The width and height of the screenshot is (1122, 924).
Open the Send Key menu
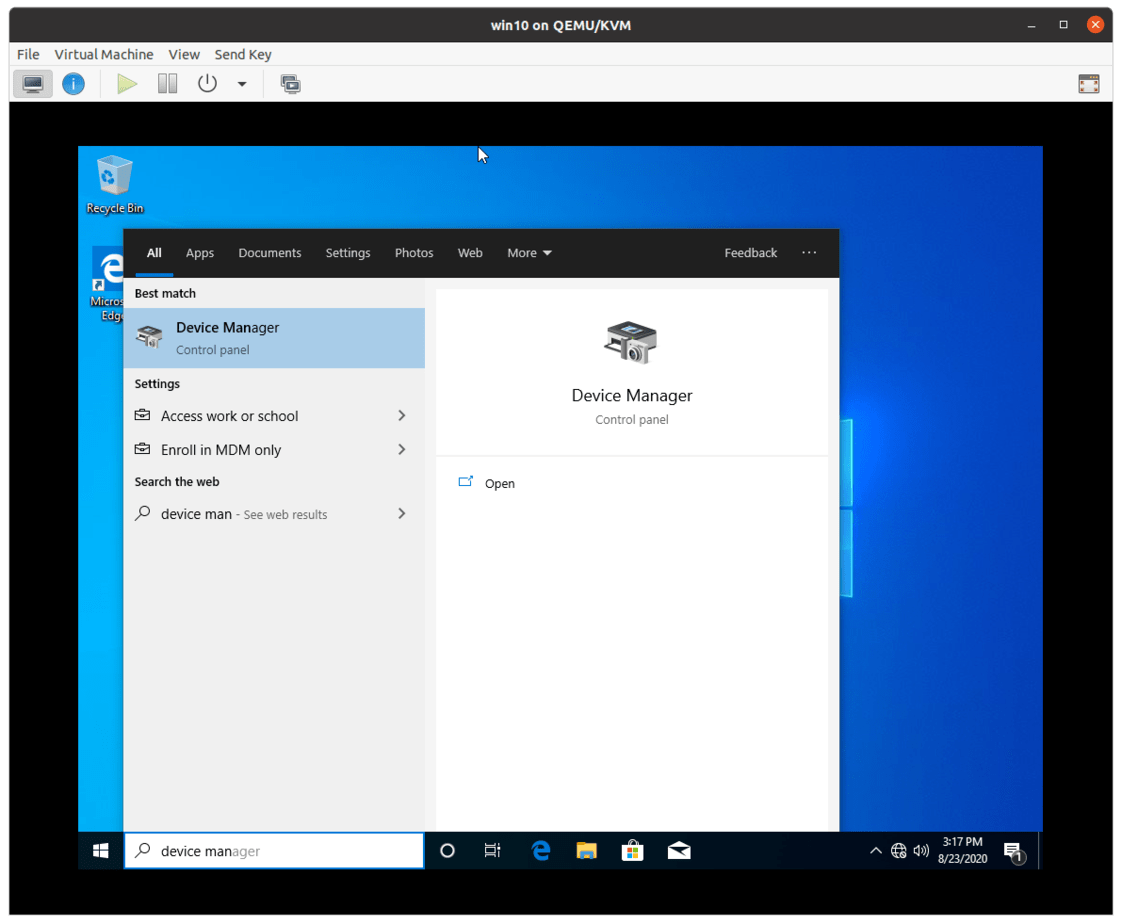243,54
